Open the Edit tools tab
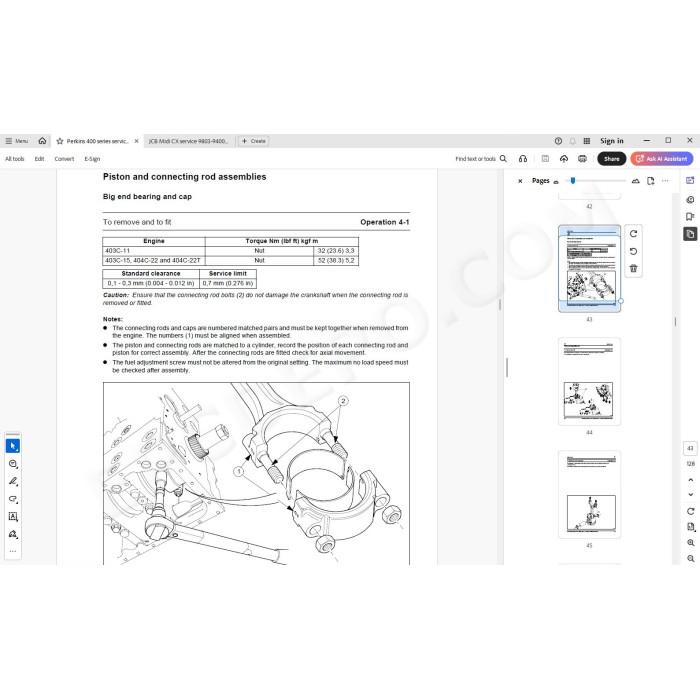The width and height of the screenshot is (700, 700). point(39,159)
